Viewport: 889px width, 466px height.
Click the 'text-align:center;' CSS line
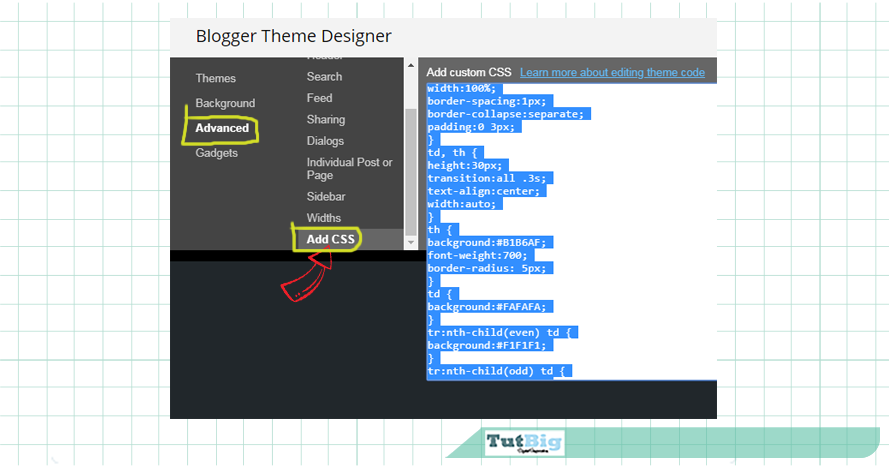click(484, 191)
